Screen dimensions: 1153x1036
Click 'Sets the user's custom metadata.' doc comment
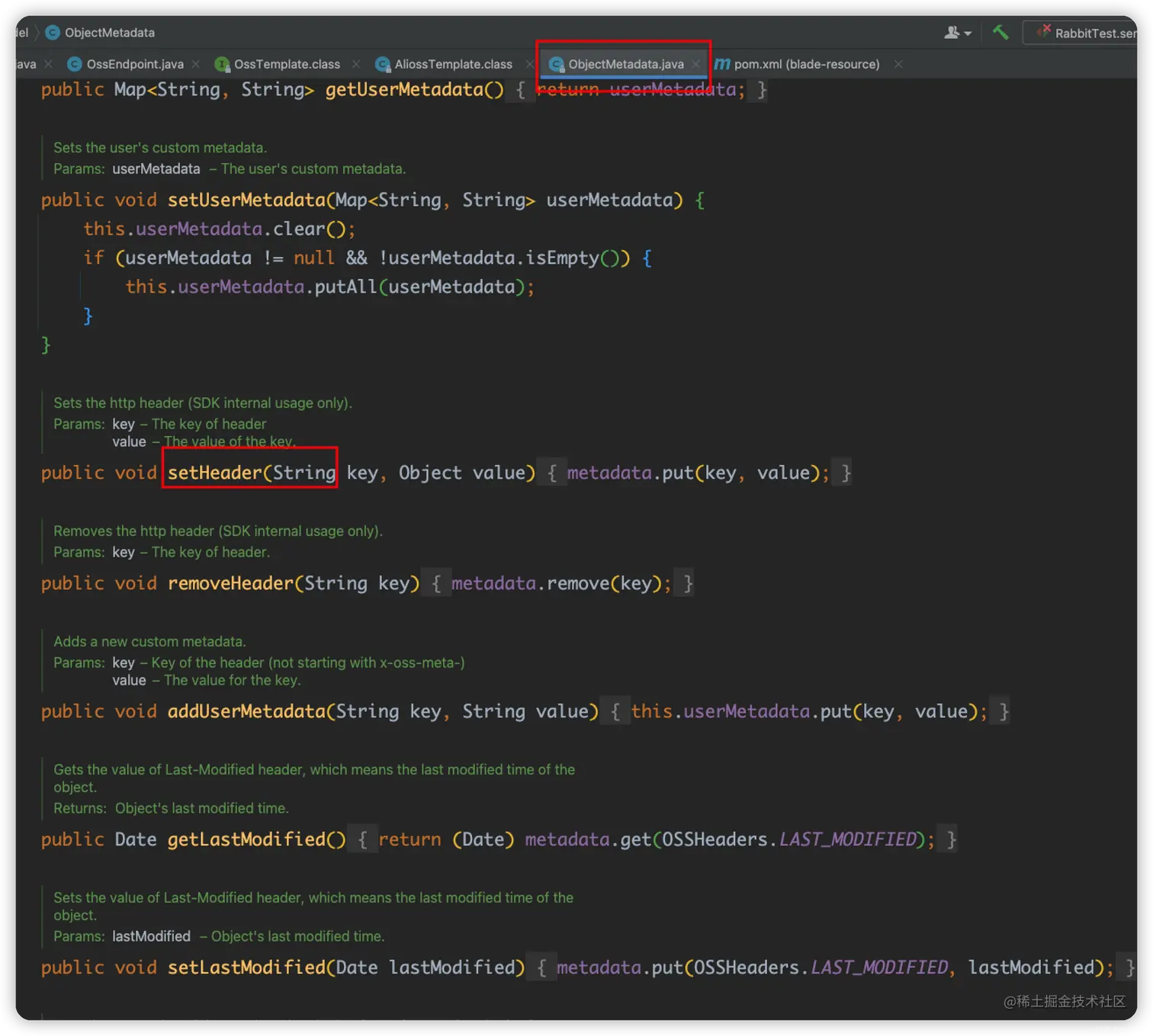pyautogui.click(x=160, y=148)
